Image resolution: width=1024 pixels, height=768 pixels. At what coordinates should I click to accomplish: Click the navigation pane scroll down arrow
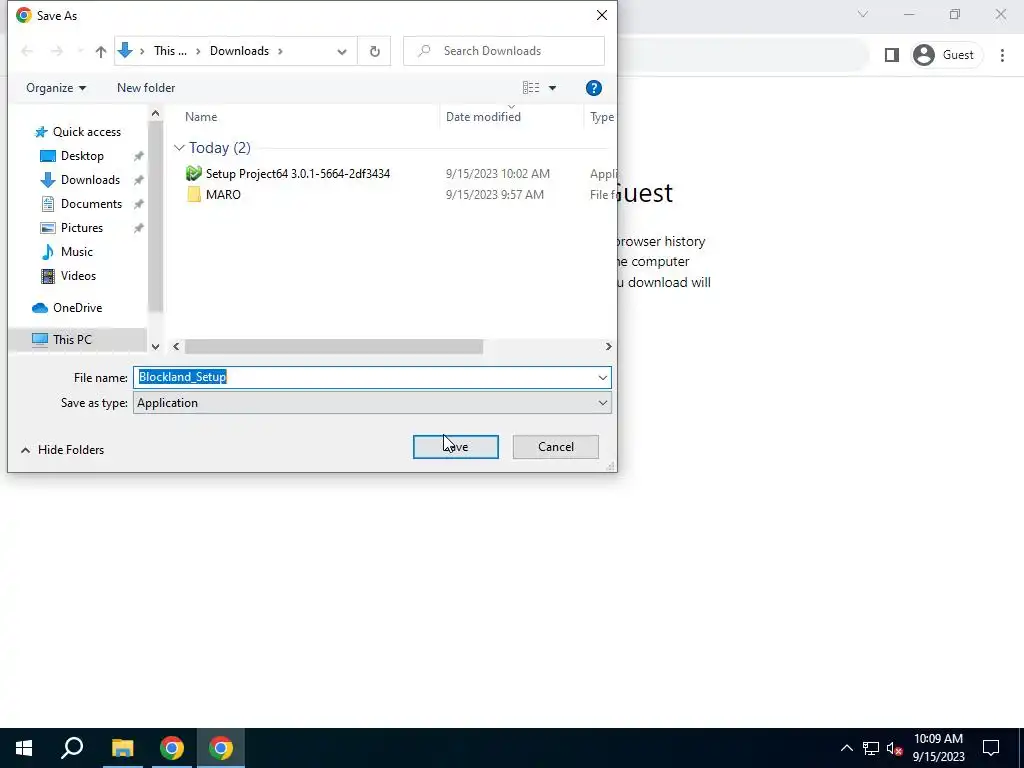click(155, 347)
